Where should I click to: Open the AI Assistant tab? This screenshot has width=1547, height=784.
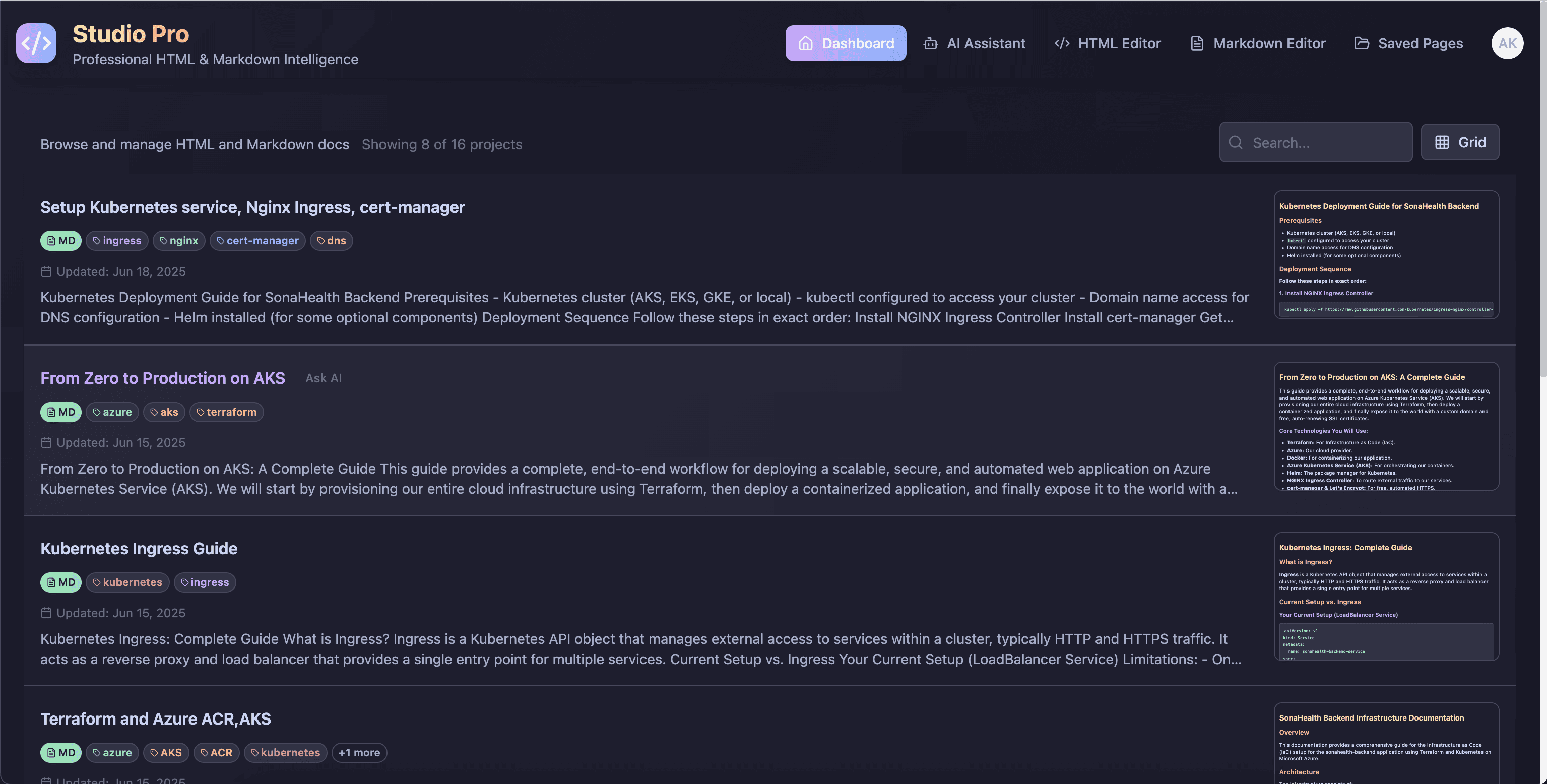click(x=974, y=43)
